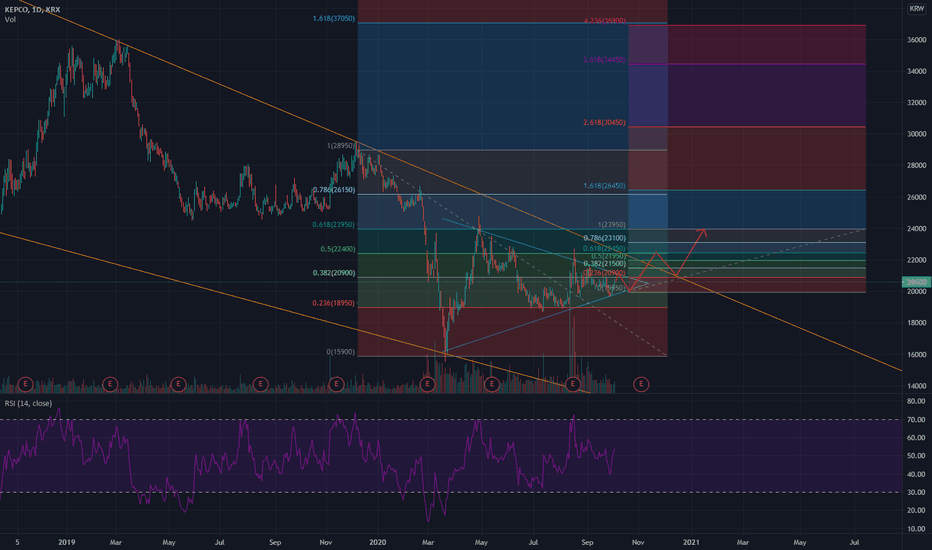This screenshot has height=550, width=932.
Task: Click 60.00 on the RSI scale
Action: 917,438
